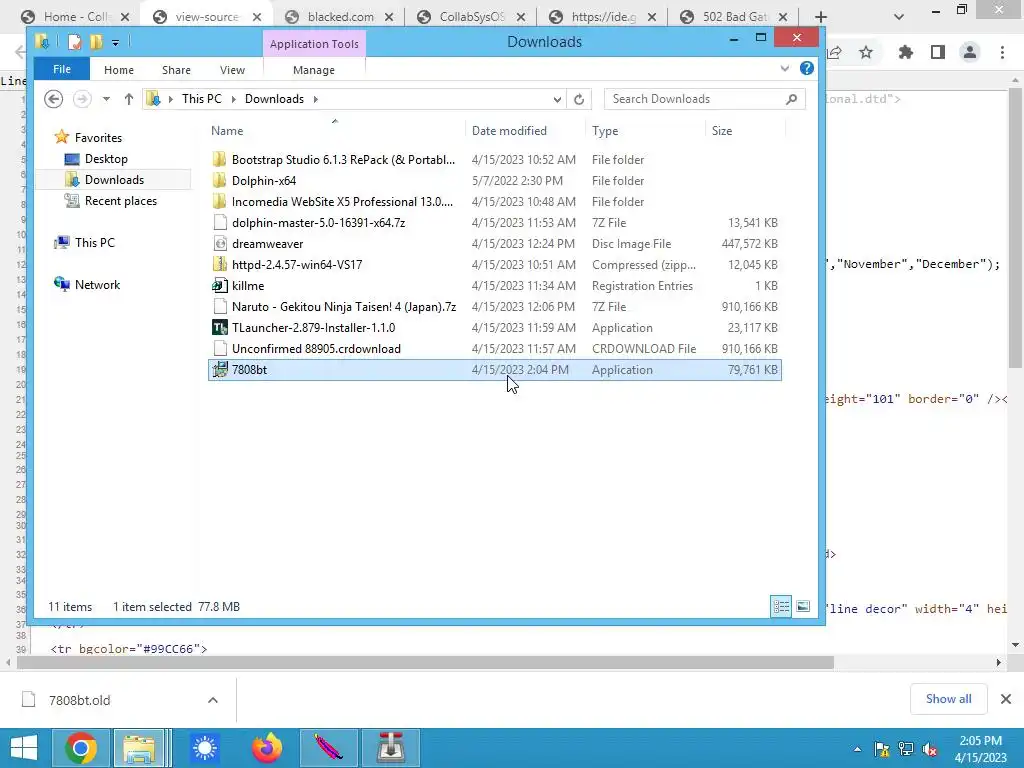Select This PC in navigation pane

tap(95, 242)
